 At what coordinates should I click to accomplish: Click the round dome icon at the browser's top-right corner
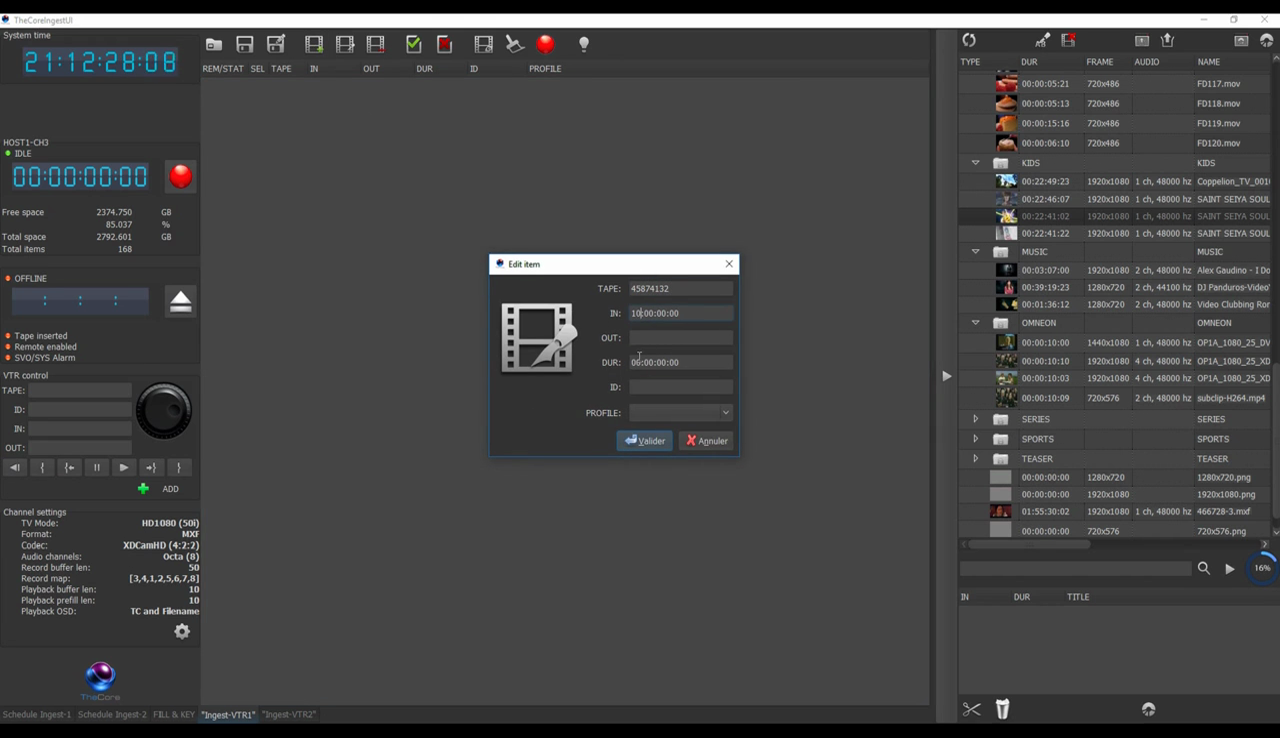tap(1266, 40)
